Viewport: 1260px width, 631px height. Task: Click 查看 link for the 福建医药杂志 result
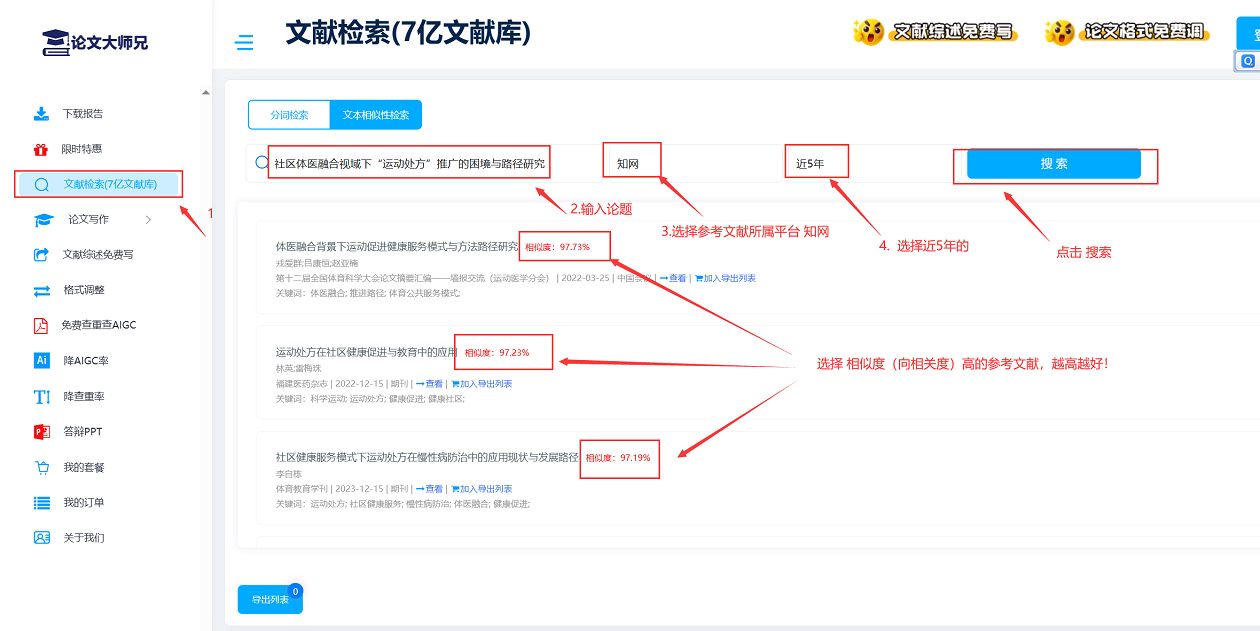click(429, 384)
